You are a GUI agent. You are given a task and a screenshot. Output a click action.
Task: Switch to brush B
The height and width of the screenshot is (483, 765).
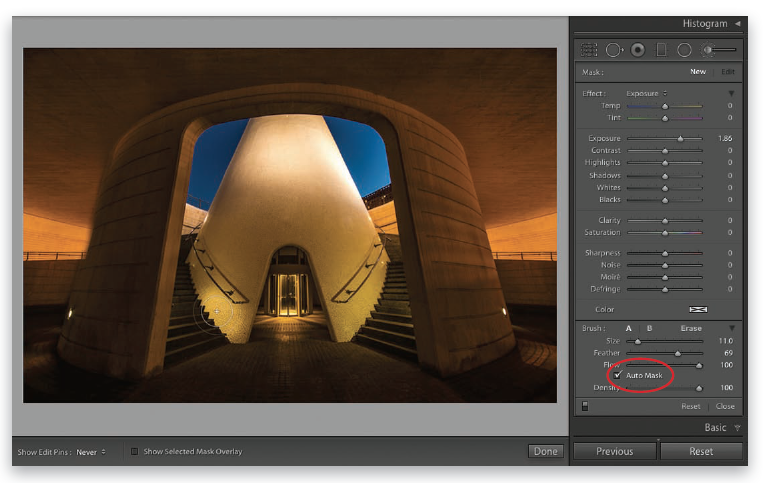pyautogui.click(x=649, y=328)
